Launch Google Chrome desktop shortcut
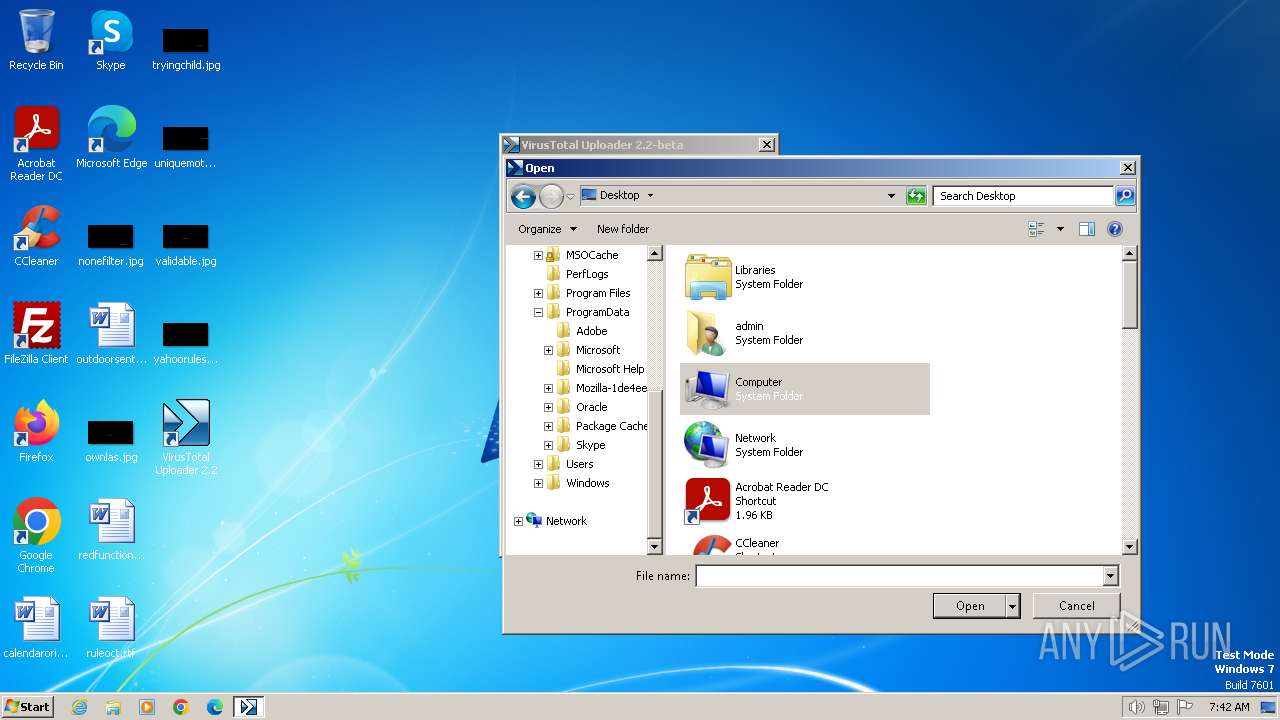 [x=36, y=536]
